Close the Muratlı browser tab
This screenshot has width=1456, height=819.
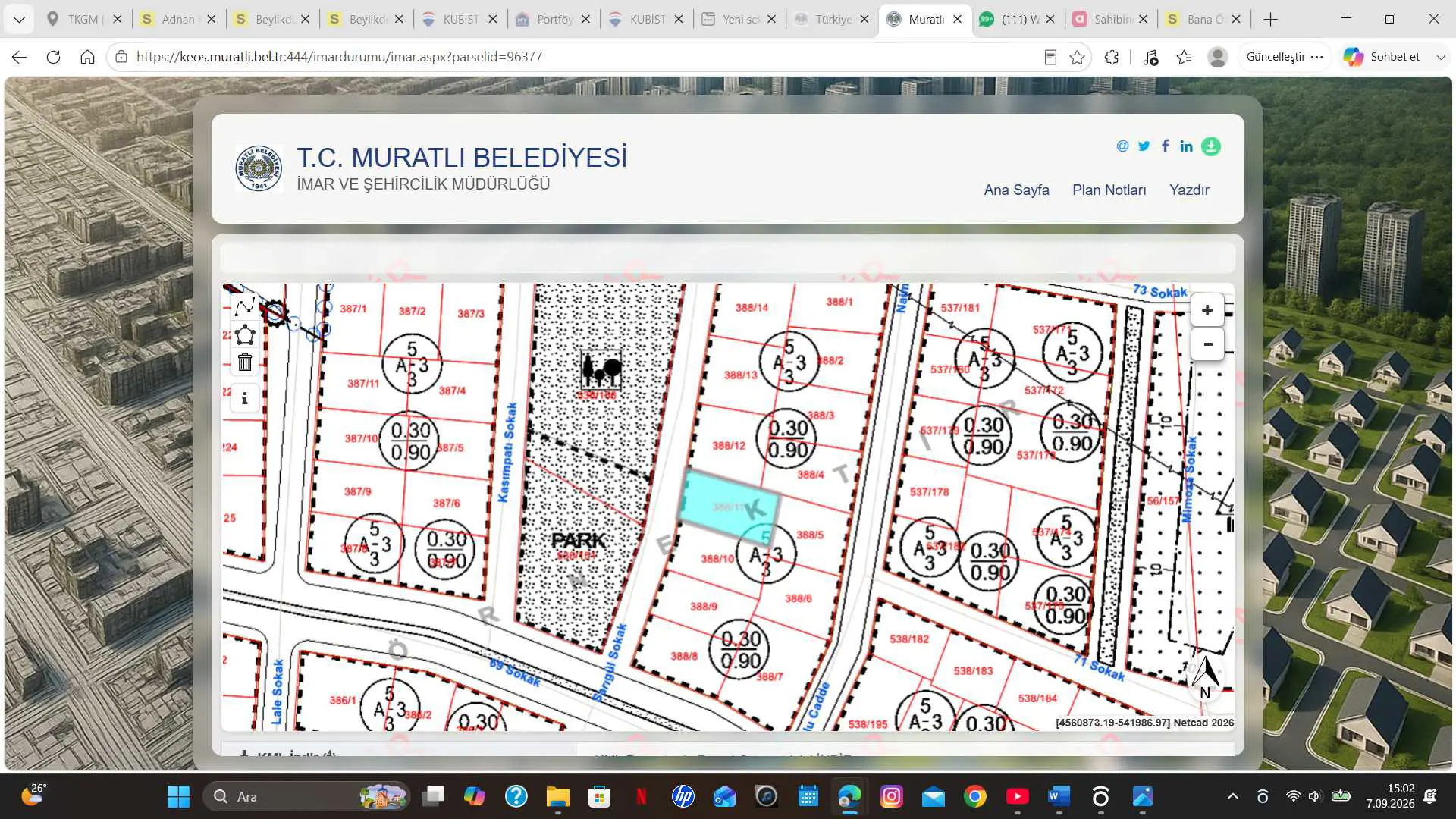tap(957, 19)
